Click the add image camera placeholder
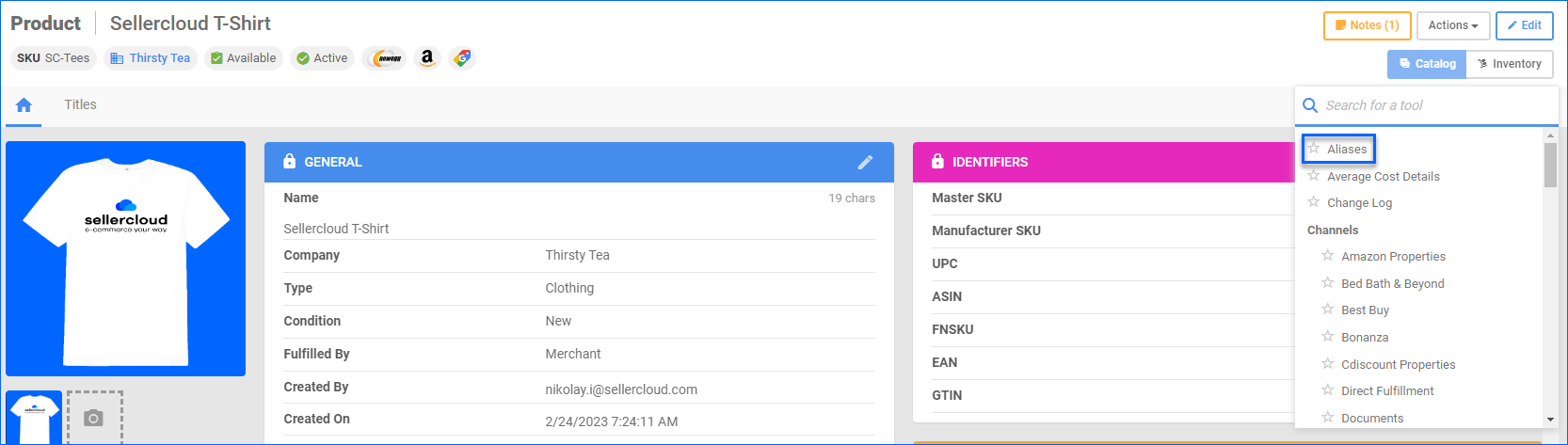The width and height of the screenshot is (1568, 445). 94,418
